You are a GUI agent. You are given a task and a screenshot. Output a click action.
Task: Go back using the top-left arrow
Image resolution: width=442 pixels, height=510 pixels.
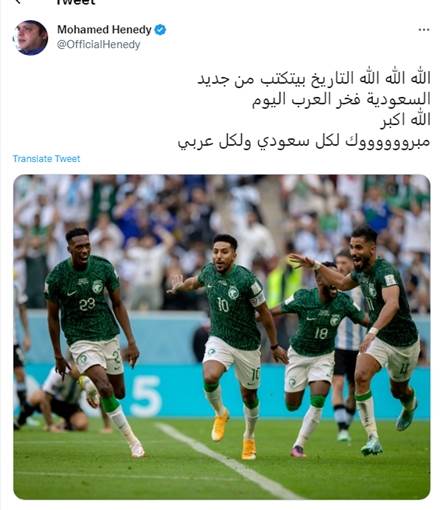[x=17, y=2]
